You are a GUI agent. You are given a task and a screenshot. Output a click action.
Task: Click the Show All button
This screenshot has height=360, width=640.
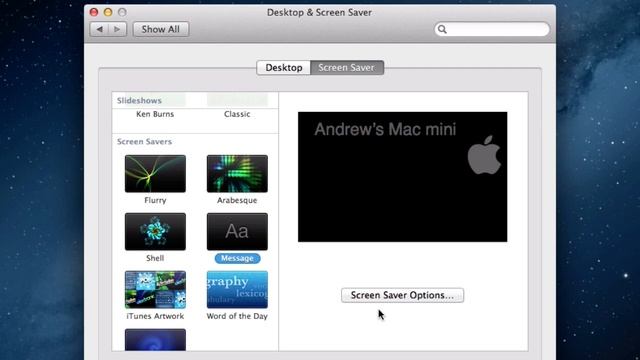point(161,29)
